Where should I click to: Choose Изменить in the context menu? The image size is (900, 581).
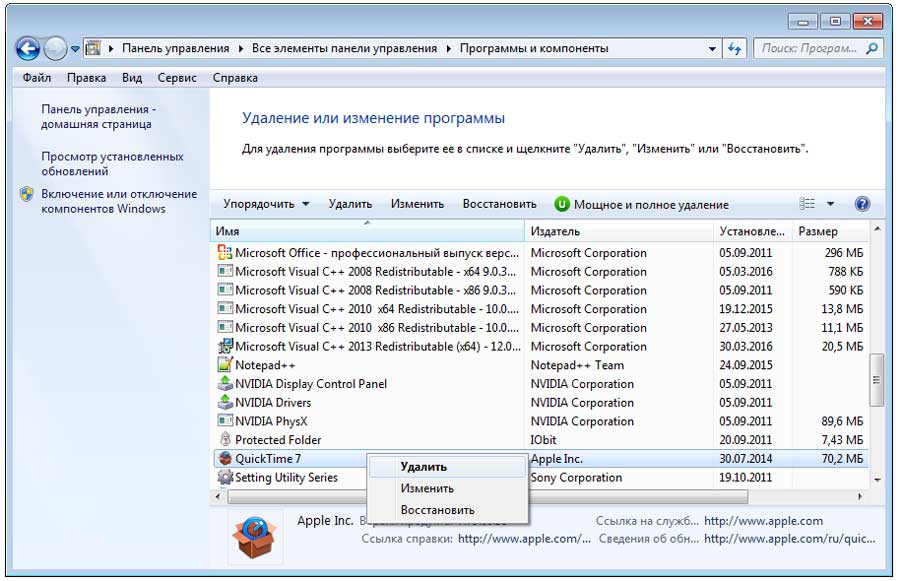click(447, 489)
